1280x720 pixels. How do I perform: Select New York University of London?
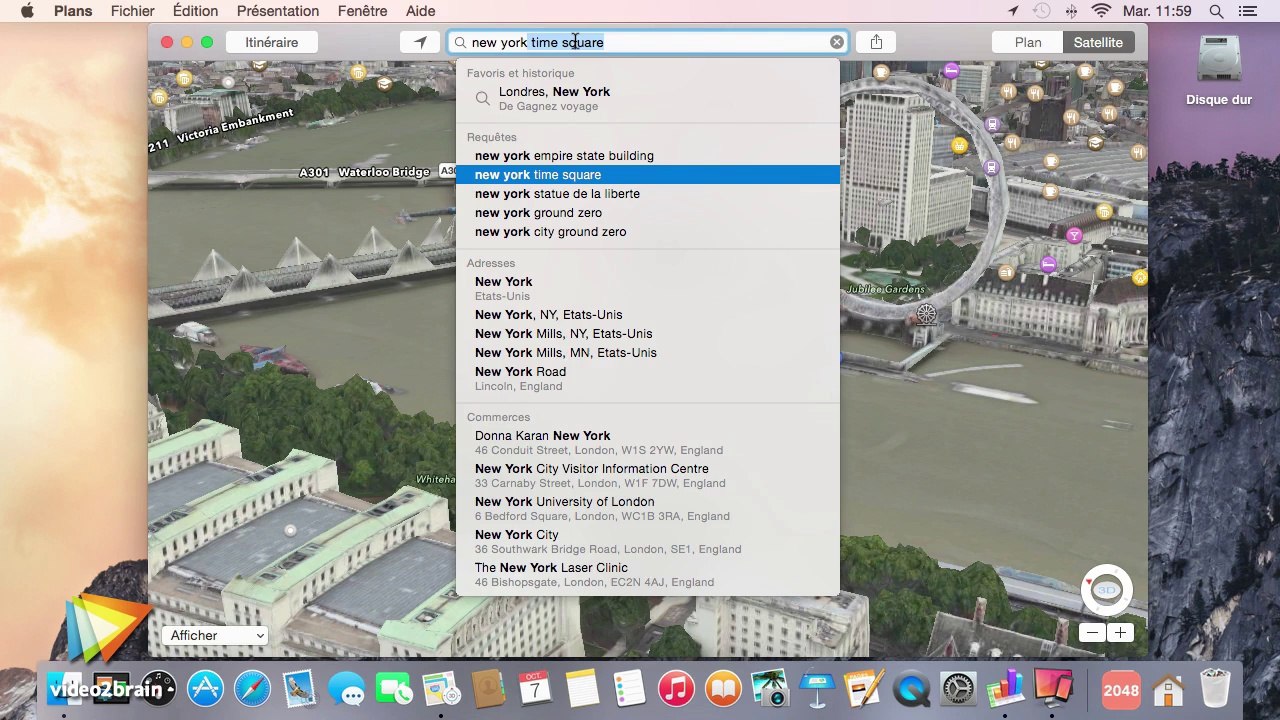648,508
